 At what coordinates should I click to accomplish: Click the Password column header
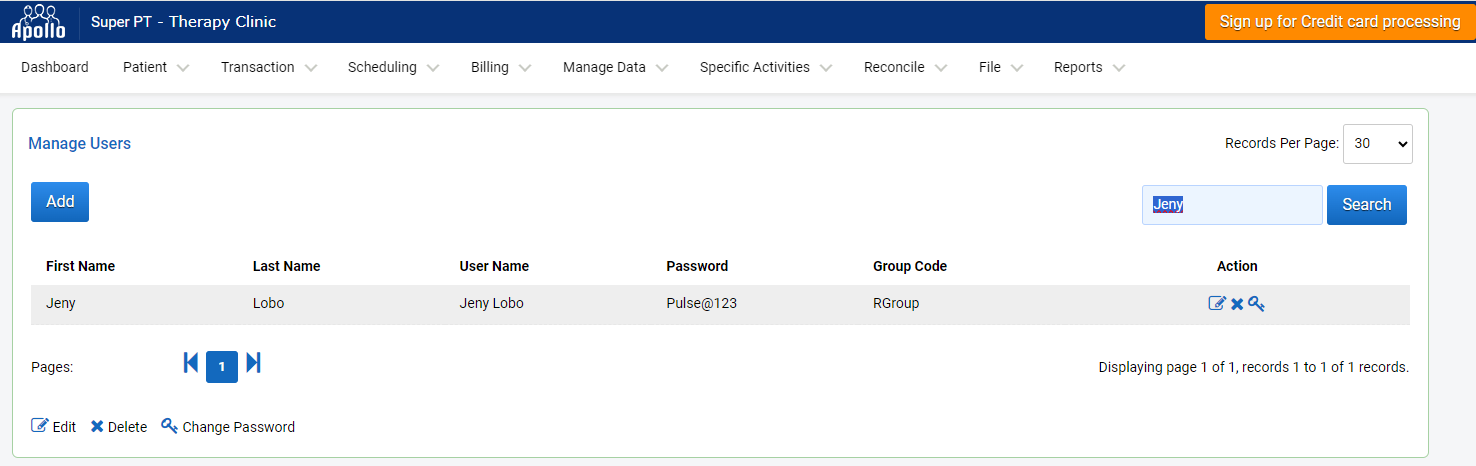click(697, 266)
